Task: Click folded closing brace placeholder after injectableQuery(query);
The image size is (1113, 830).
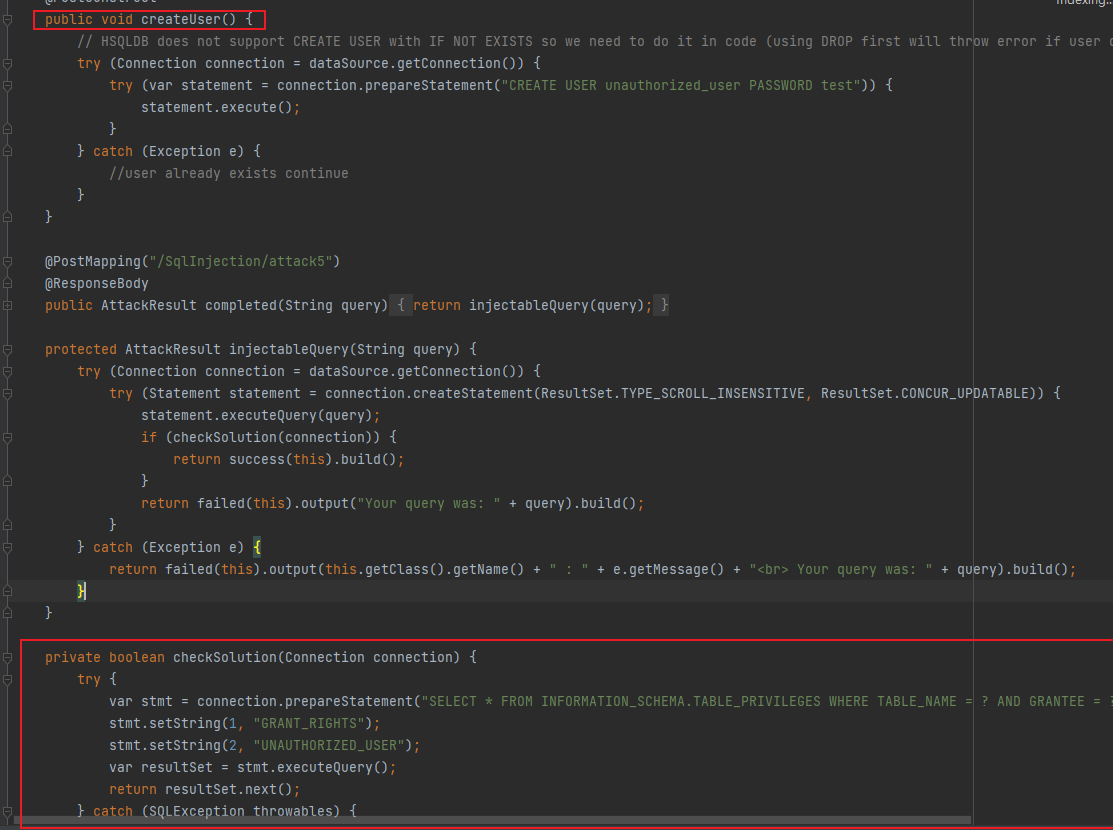Action: click(x=663, y=305)
